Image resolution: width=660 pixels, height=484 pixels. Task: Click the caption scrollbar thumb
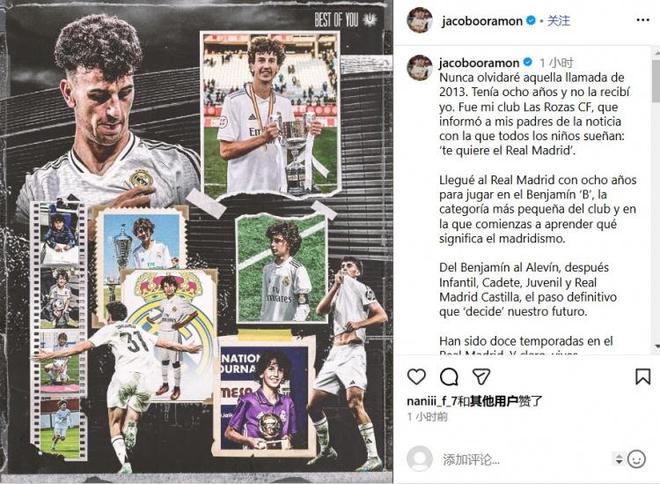coord(657,80)
